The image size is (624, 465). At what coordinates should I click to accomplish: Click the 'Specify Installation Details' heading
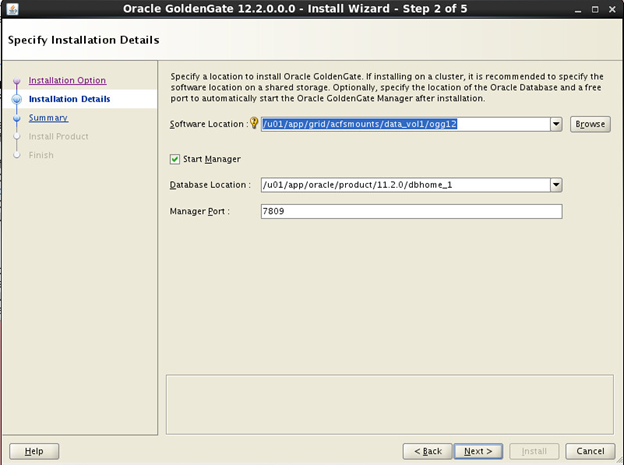(84, 40)
